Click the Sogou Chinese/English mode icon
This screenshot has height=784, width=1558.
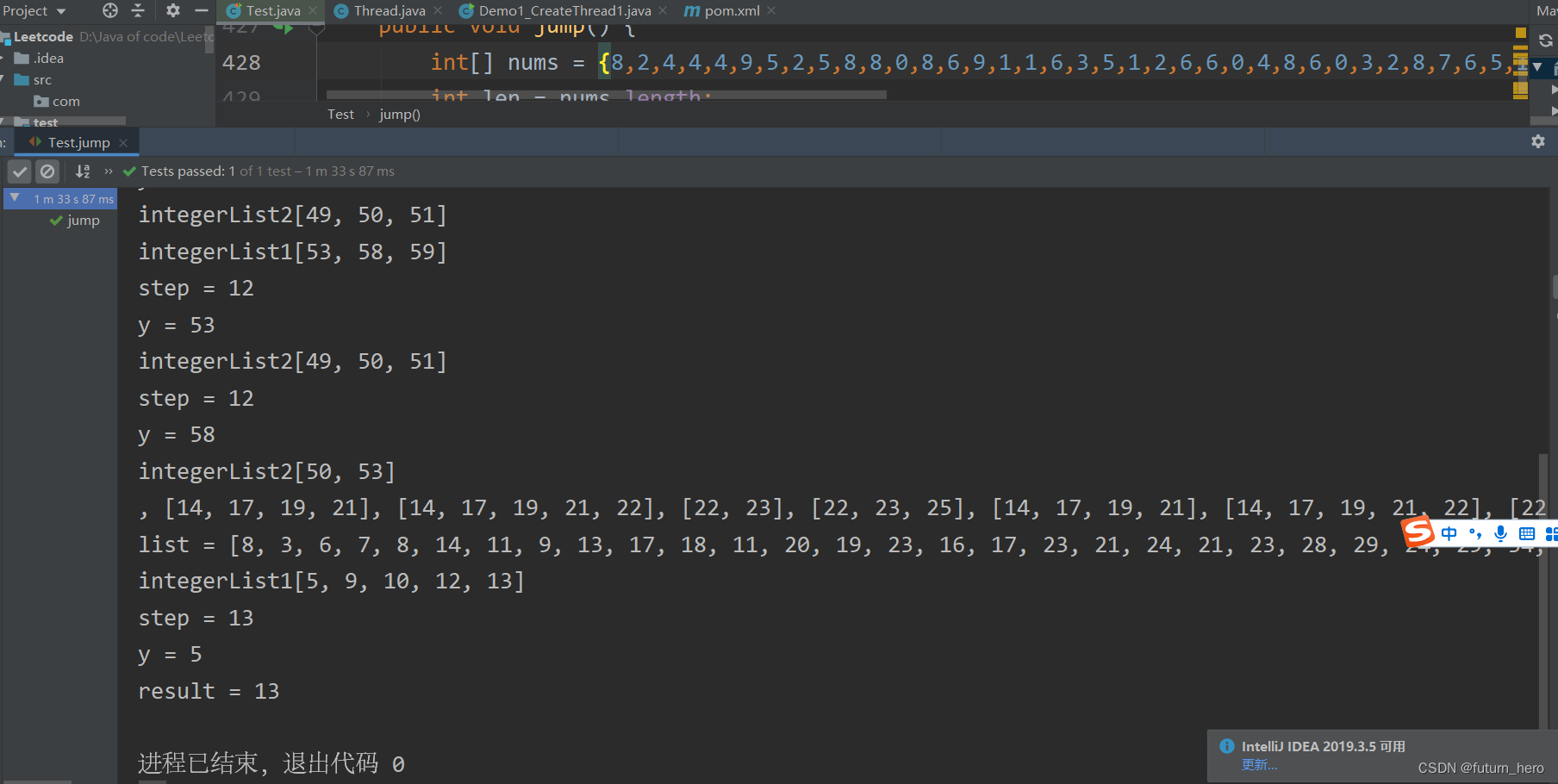(x=1449, y=534)
